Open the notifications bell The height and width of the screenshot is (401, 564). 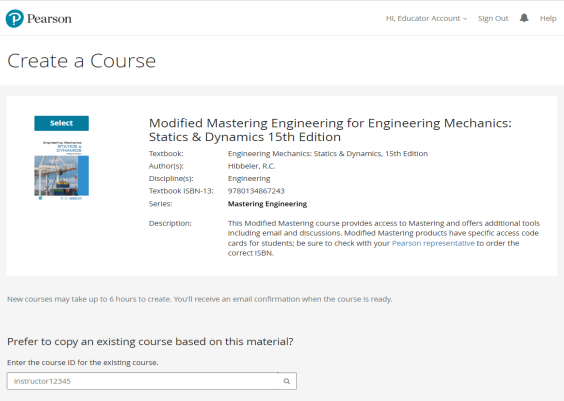[x=524, y=18]
